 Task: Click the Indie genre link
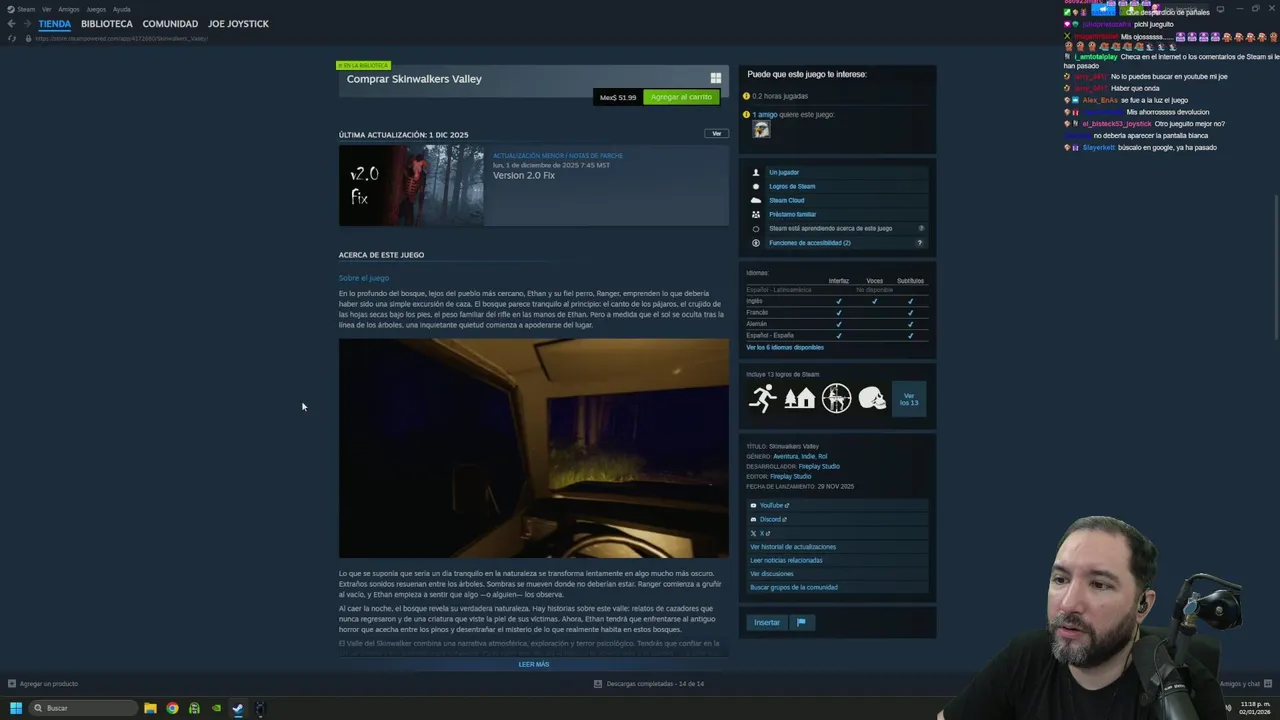pyautogui.click(x=808, y=456)
